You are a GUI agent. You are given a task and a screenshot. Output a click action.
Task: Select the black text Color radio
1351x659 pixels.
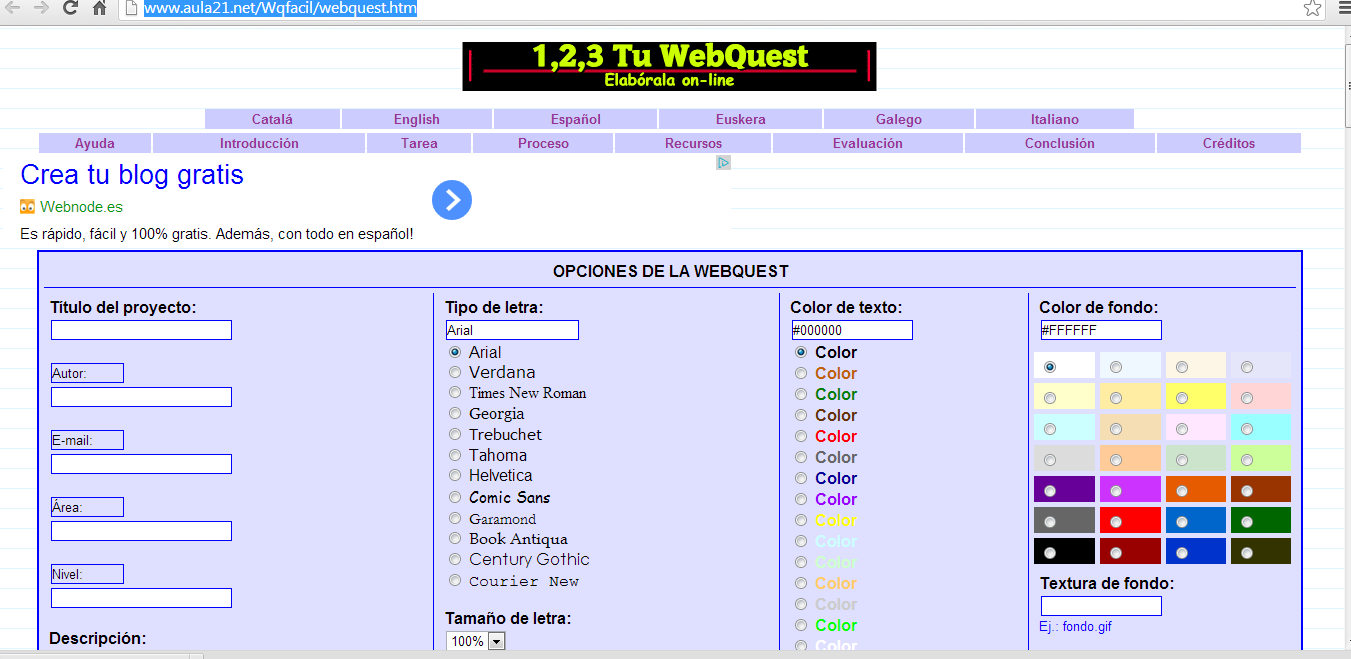point(801,352)
